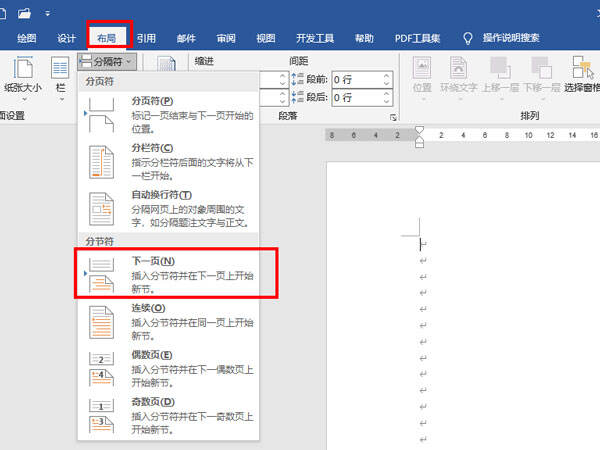Image resolution: width=600 pixels, height=450 pixels.
Task: Switch to the 设计 tab
Action: [66, 38]
